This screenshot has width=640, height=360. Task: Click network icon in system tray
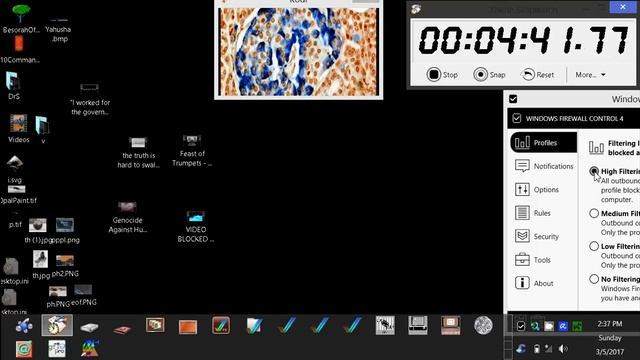[549, 349]
